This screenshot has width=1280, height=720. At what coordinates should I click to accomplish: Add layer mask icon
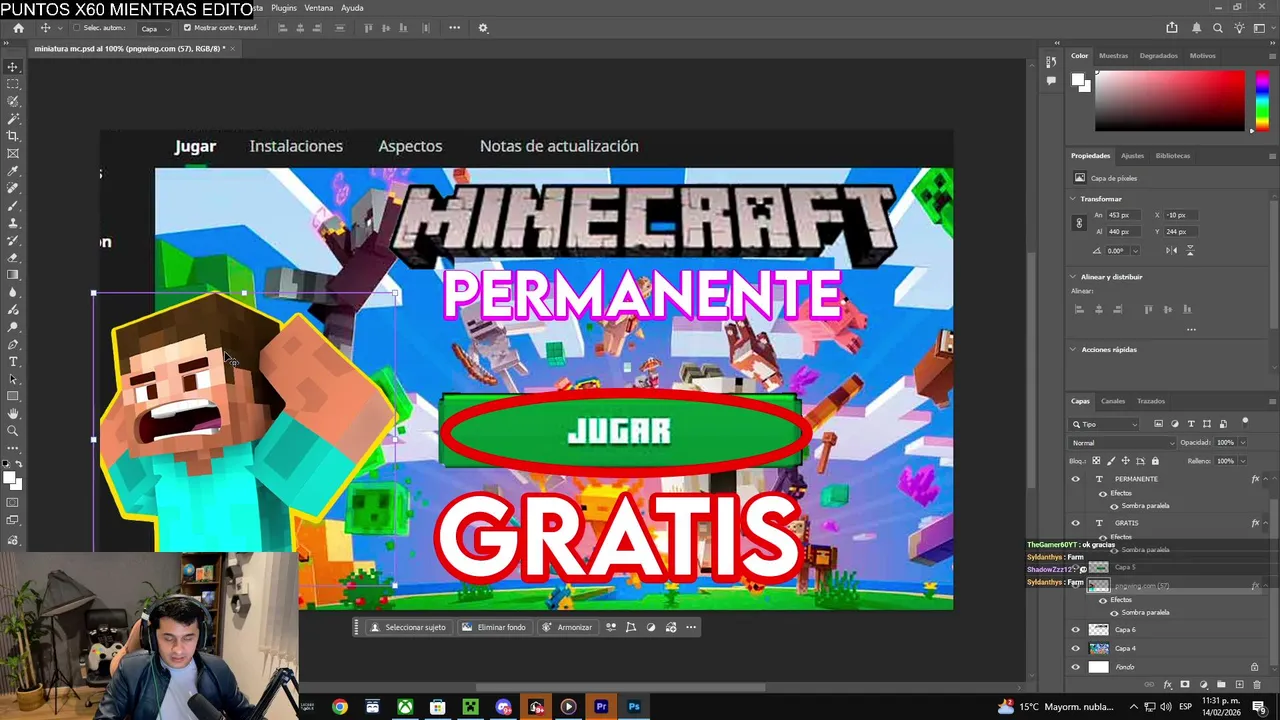pyautogui.click(x=1185, y=685)
